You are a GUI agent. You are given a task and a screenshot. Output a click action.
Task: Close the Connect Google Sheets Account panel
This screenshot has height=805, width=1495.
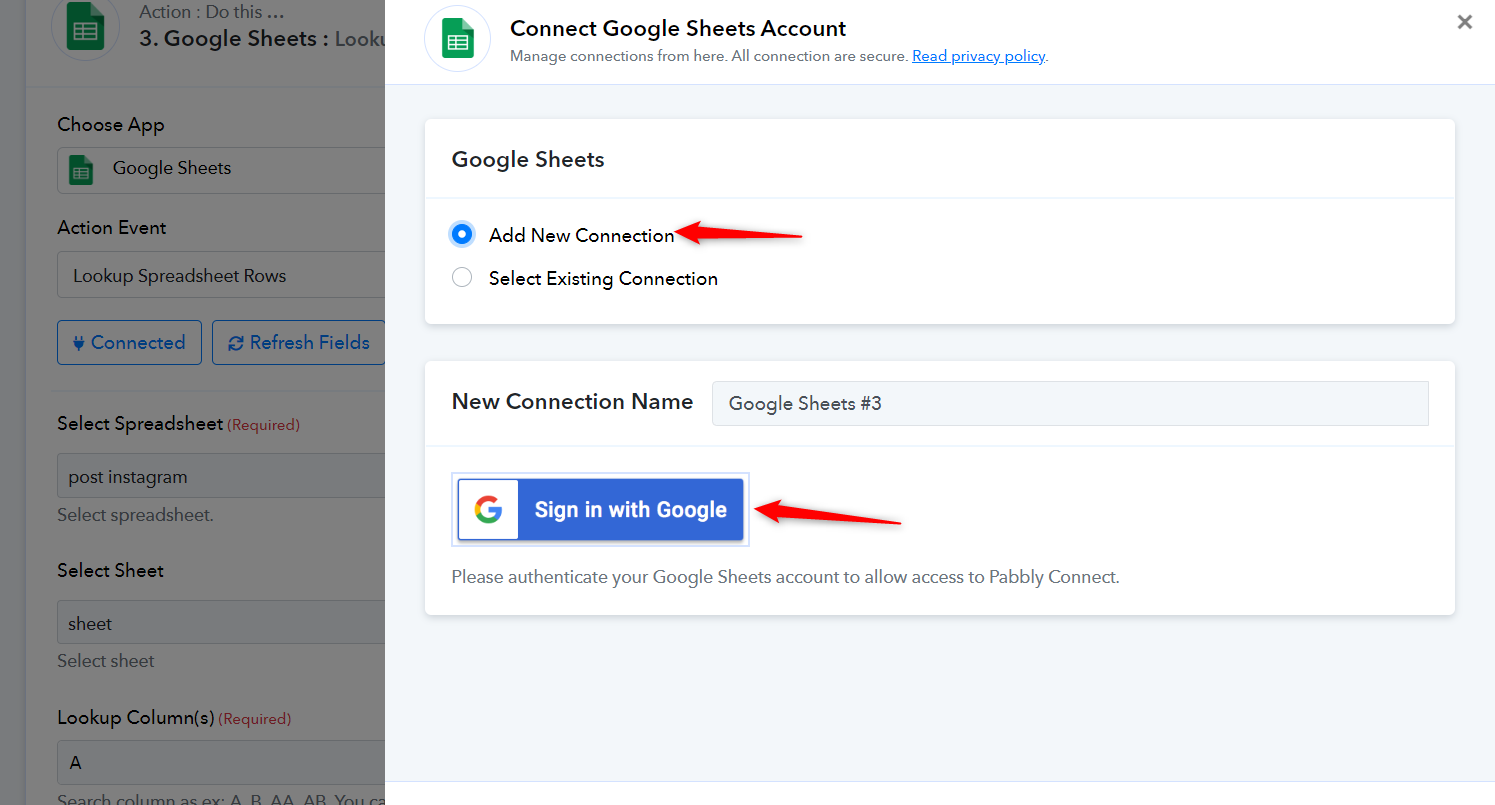(x=1465, y=22)
